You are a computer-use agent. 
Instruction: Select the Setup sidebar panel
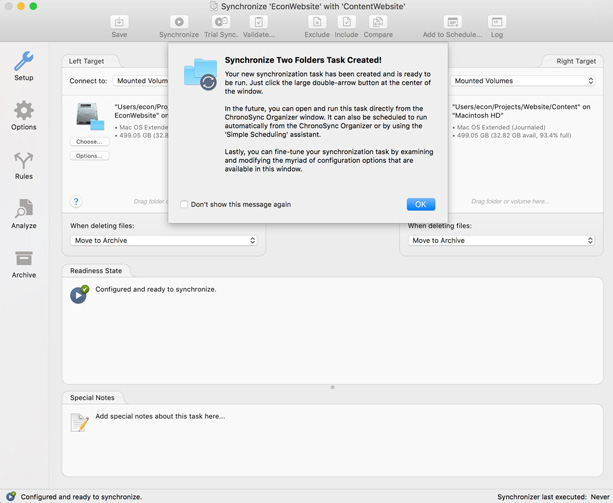click(24, 66)
